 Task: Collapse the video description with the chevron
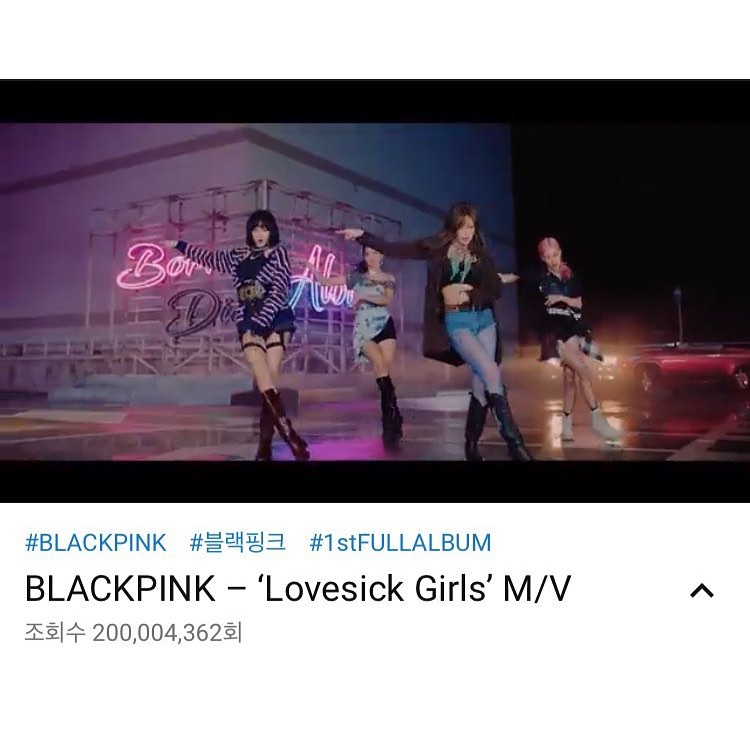coord(702,591)
